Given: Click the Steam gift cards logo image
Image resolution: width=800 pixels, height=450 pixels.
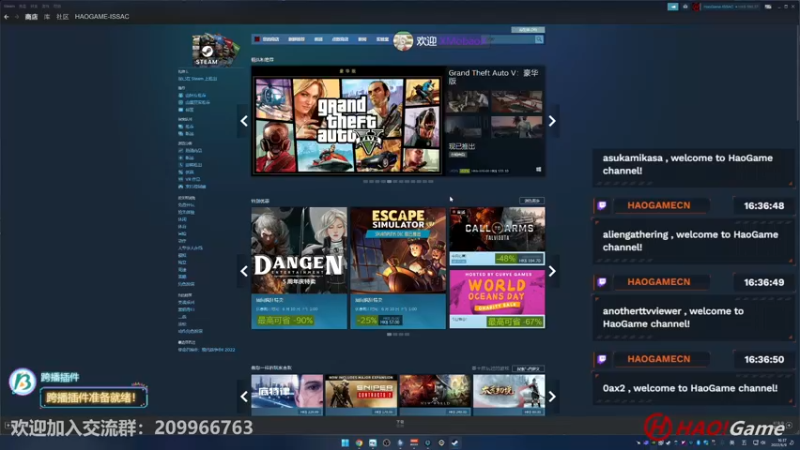Looking at the screenshot, I should (215, 49).
